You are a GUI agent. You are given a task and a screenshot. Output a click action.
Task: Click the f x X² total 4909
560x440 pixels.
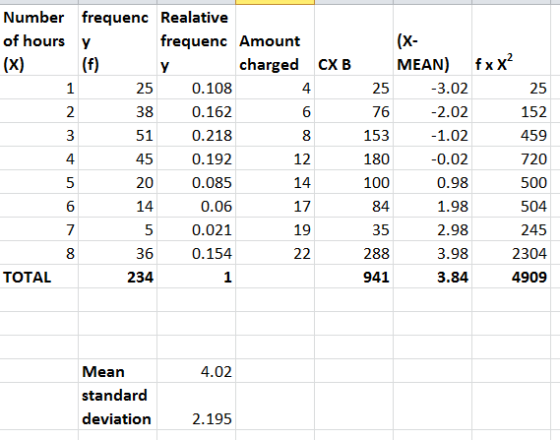pos(511,277)
